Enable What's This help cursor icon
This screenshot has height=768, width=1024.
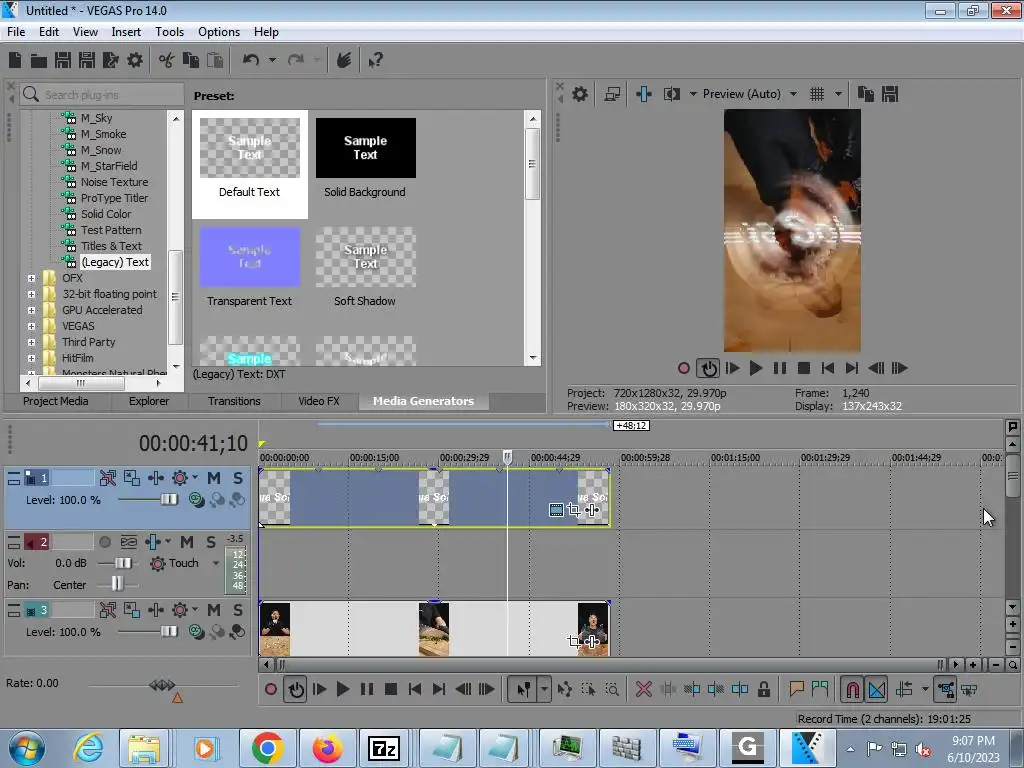[375, 60]
